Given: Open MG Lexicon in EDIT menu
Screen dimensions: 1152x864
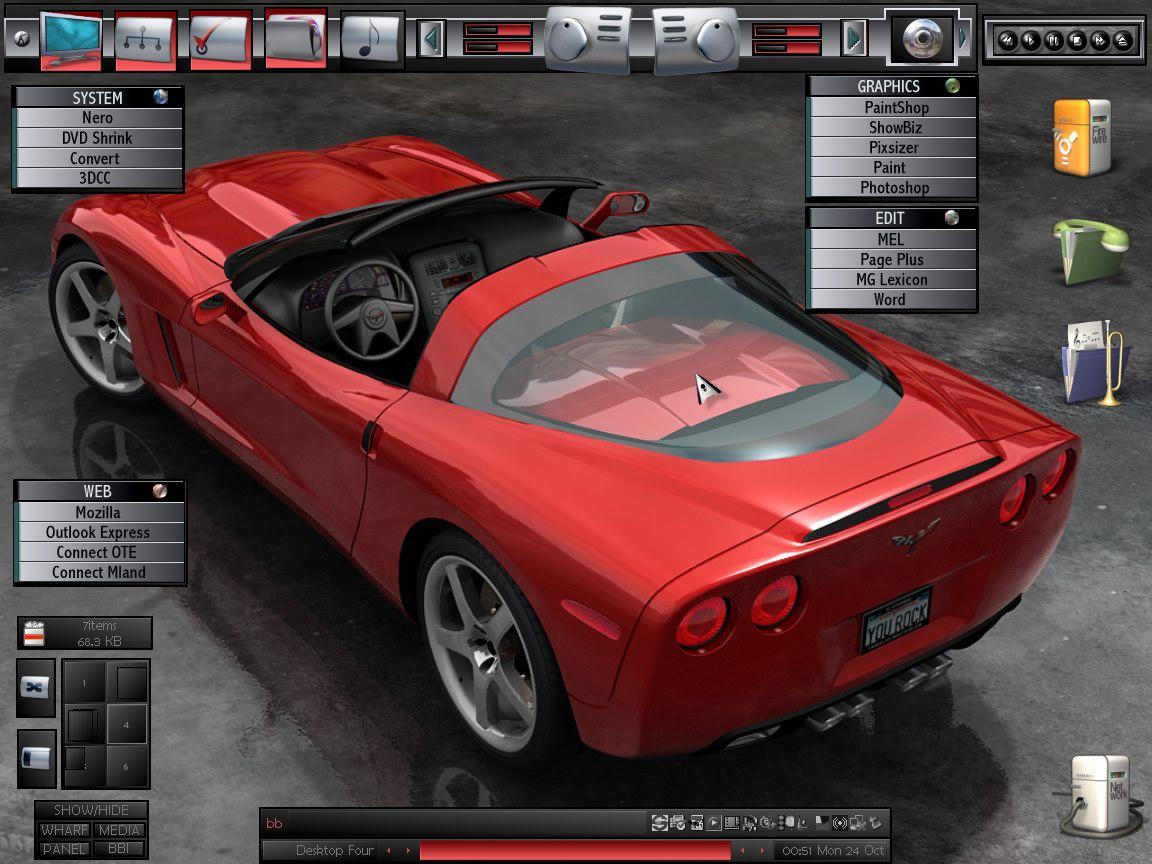Looking at the screenshot, I should 893,279.
